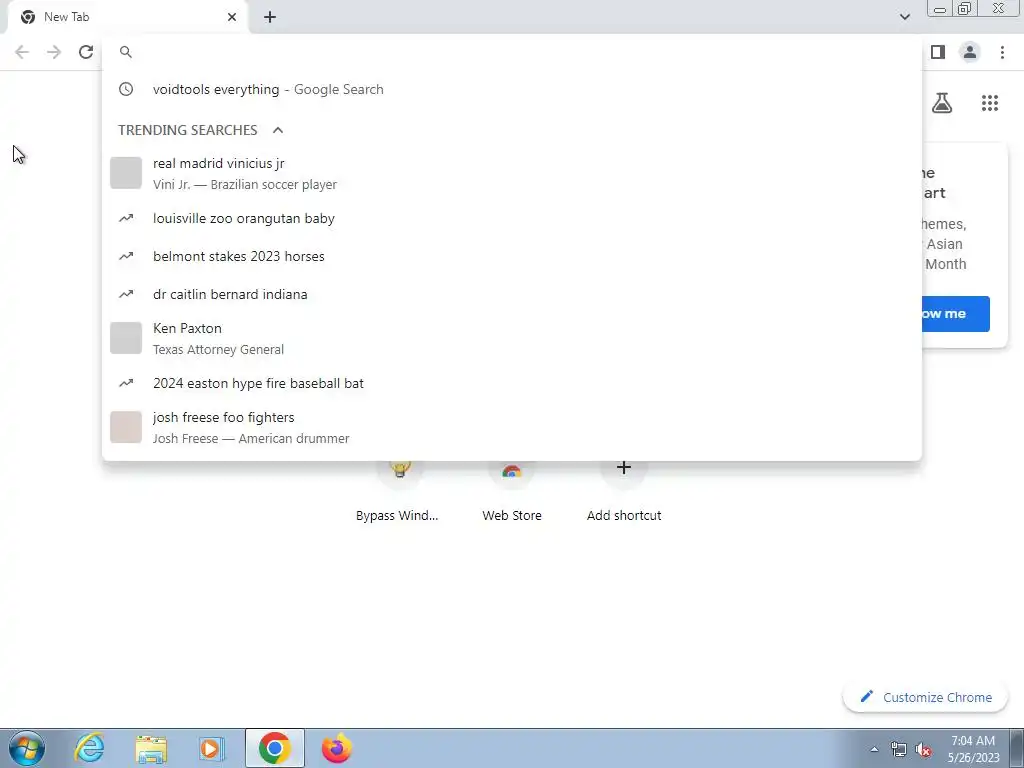The height and width of the screenshot is (768, 1024).
Task: Open Windows Explorer from taskbar
Action: pyautogui.click(x=151, y=748)
